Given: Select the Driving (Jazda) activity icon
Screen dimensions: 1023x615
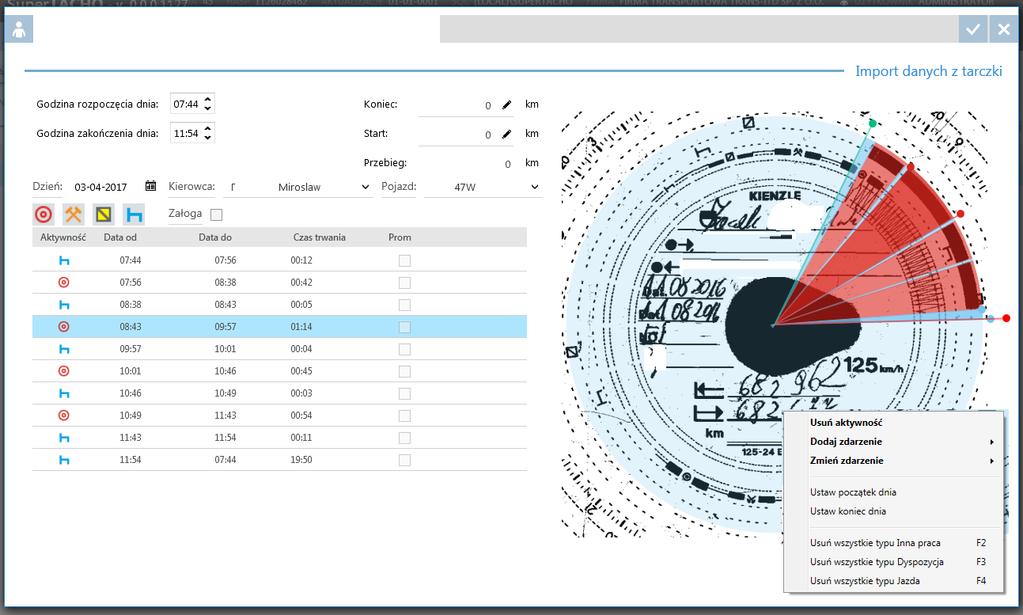Looking at the screenshot, I should (44, 214).
